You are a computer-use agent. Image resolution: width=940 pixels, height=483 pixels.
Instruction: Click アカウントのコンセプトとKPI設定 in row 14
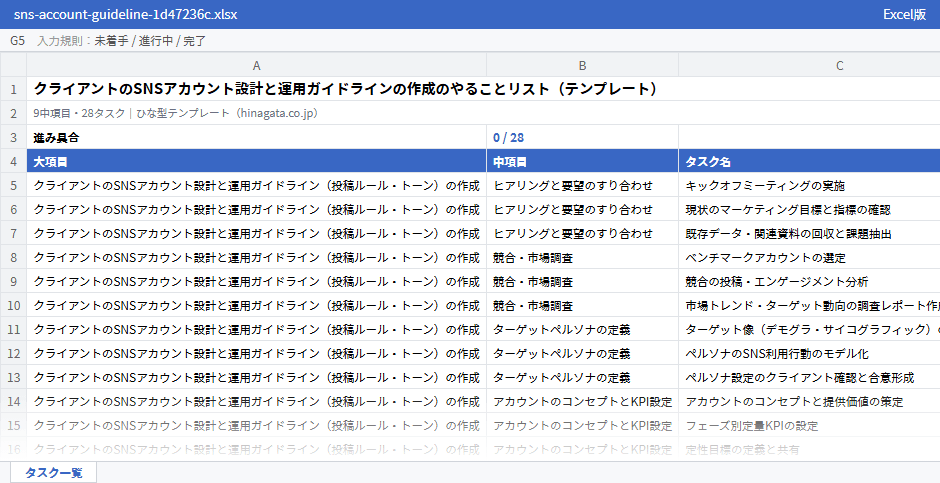click(x=582, y=401)
